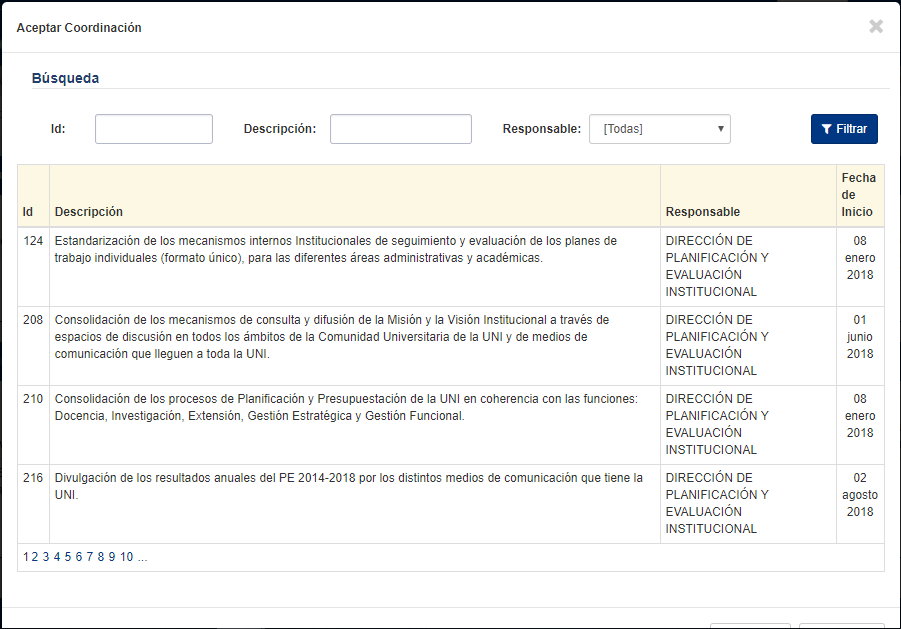Go to page 3
This screenshot has width=901, height=629.
(46, 557)
